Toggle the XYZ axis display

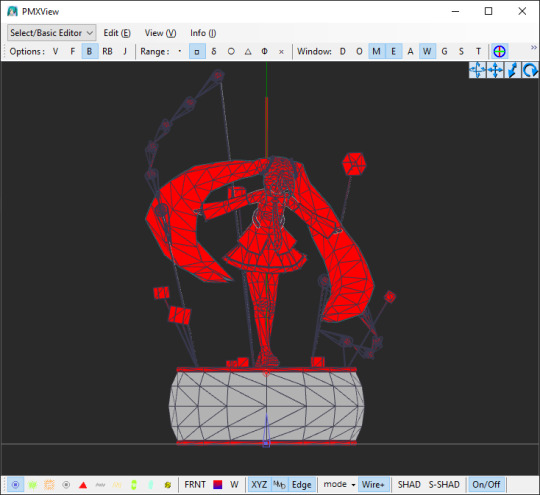pyautogui.click(x=259, y=485)
